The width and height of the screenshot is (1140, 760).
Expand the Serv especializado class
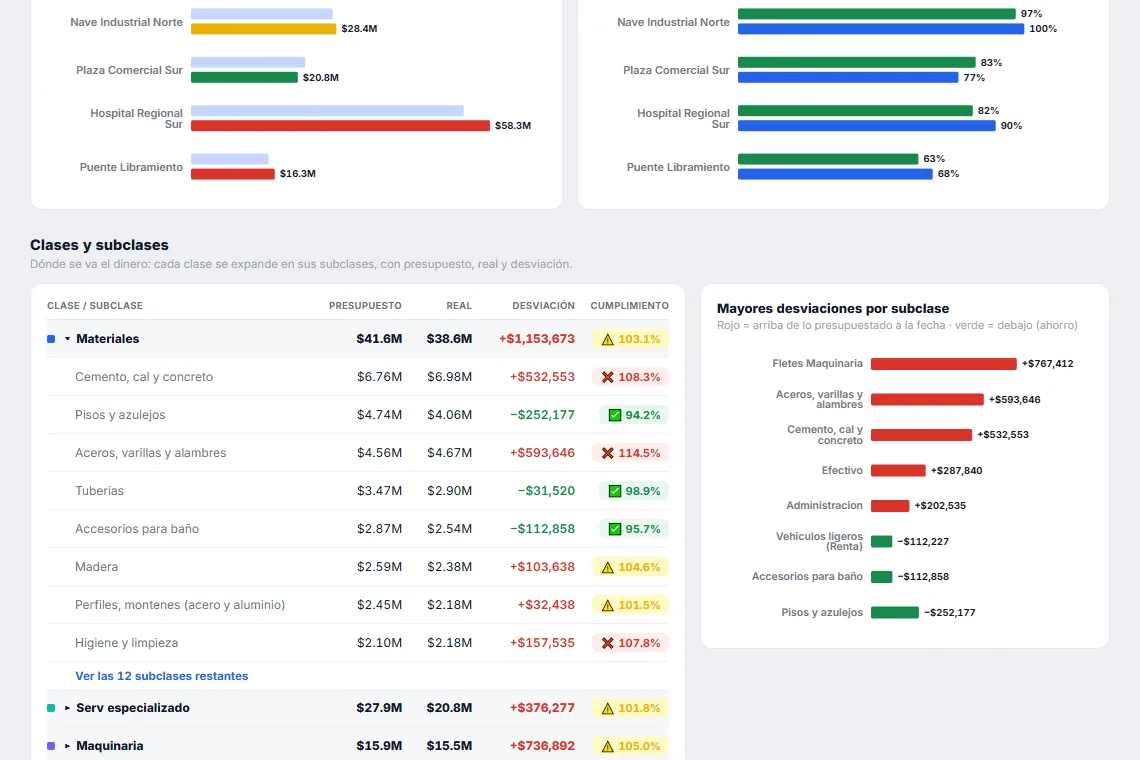68,708
